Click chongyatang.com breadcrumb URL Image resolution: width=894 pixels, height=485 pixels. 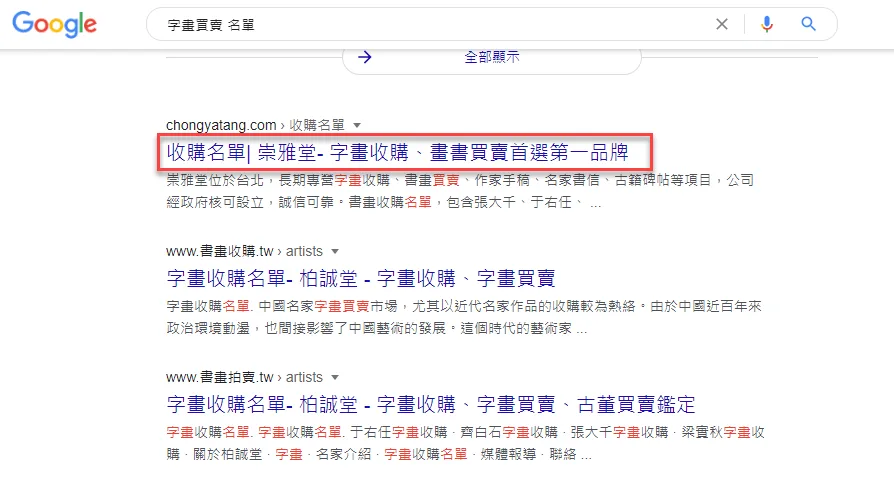[x=255, y=125]
